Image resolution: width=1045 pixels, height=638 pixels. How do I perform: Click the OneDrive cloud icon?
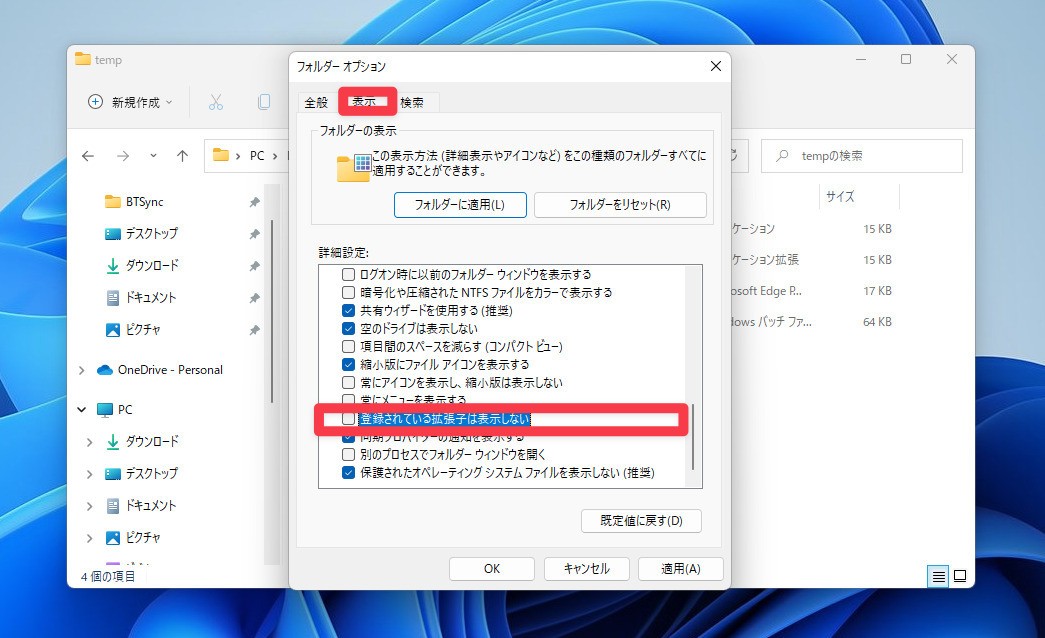[105, 370]
